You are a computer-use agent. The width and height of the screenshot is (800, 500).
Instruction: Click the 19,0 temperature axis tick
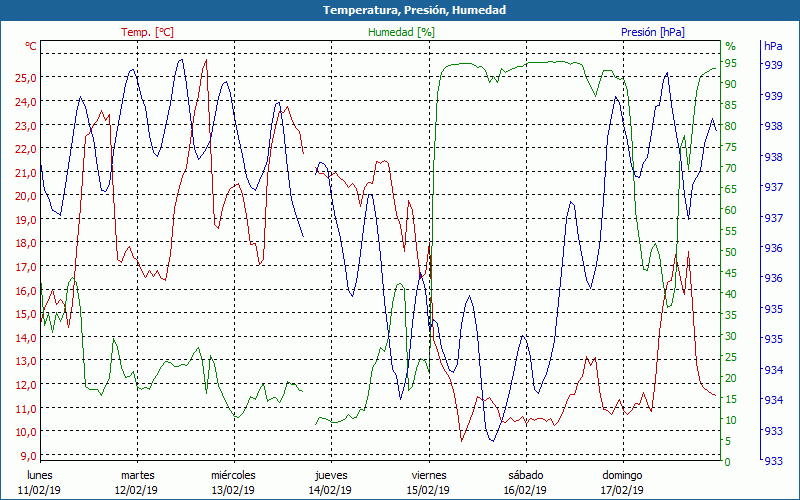27,219
